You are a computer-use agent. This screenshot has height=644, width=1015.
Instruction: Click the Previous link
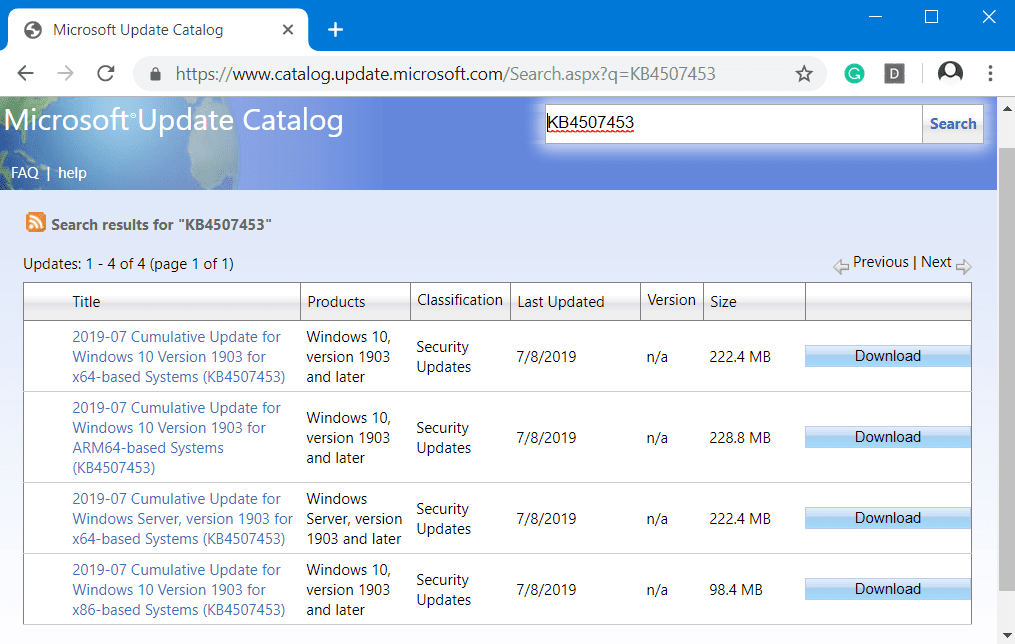tap(880, 262)
